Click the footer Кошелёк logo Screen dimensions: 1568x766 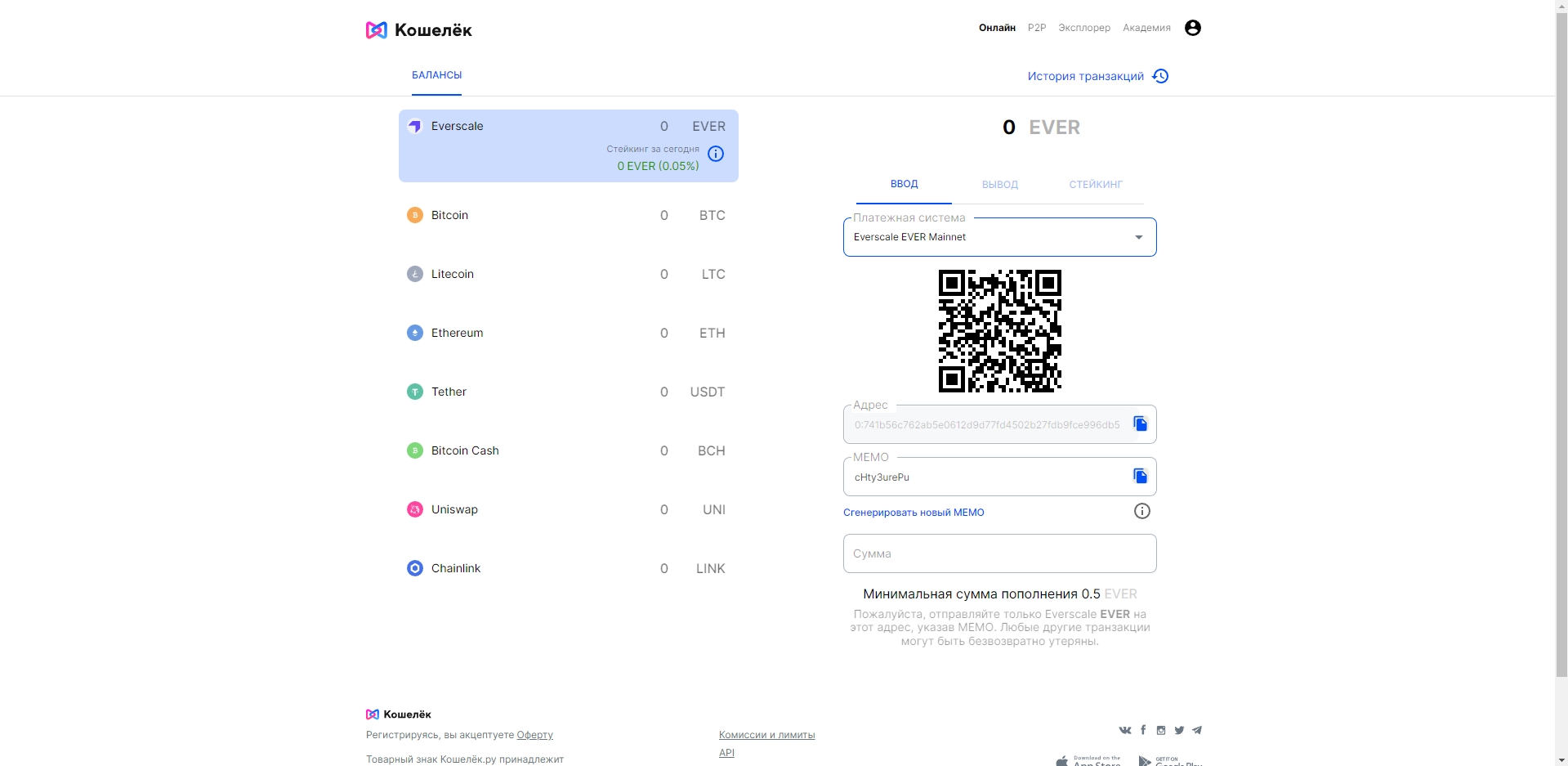399,714
